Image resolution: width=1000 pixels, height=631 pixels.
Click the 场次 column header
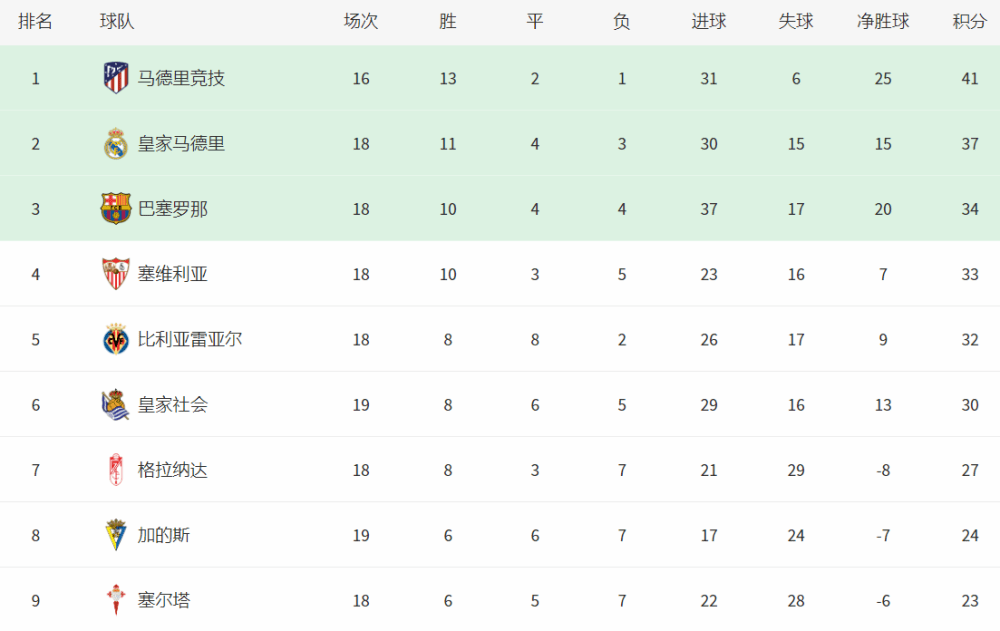(361, 22)
